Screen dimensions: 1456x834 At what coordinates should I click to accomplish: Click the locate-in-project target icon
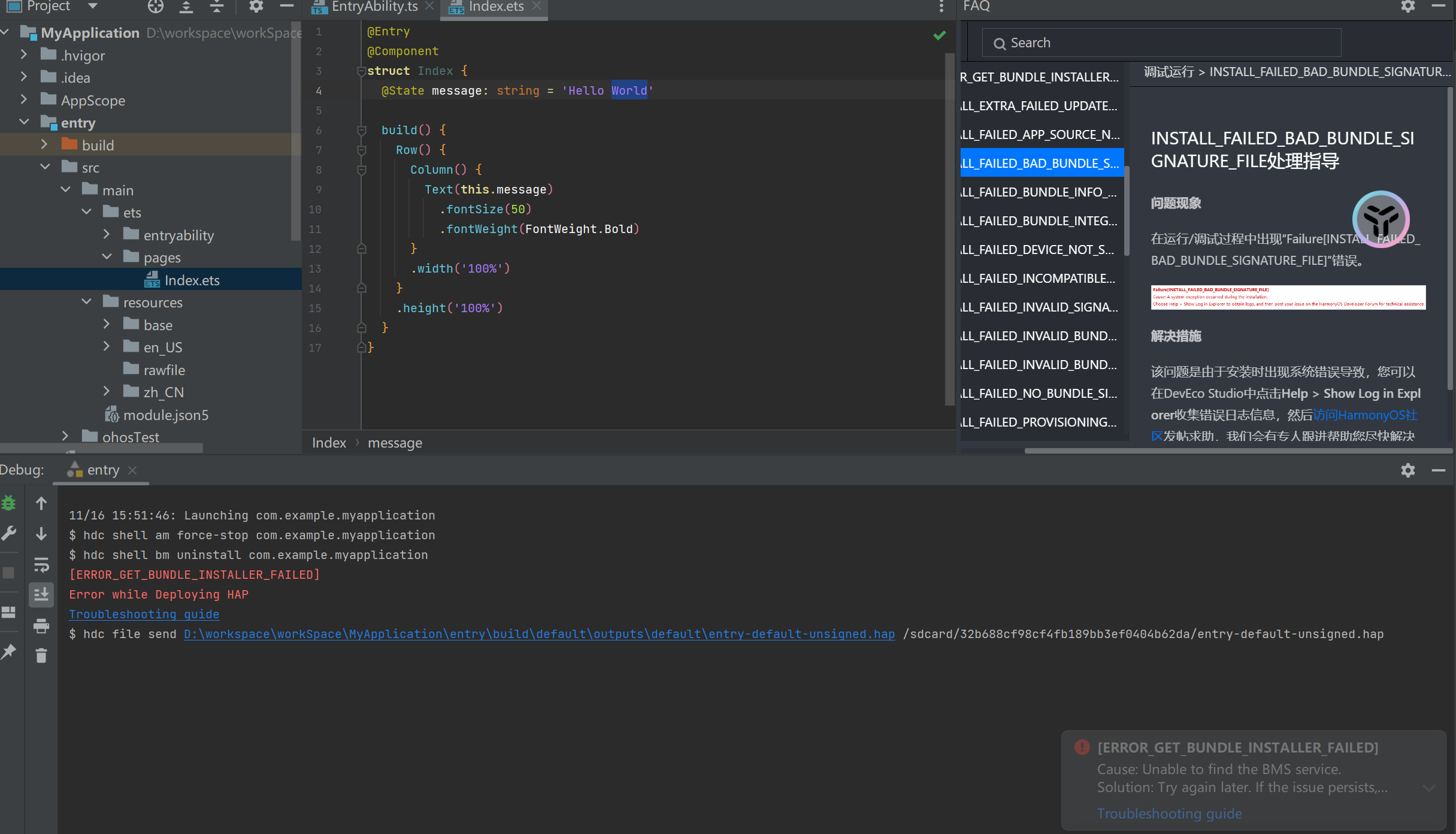156,7
